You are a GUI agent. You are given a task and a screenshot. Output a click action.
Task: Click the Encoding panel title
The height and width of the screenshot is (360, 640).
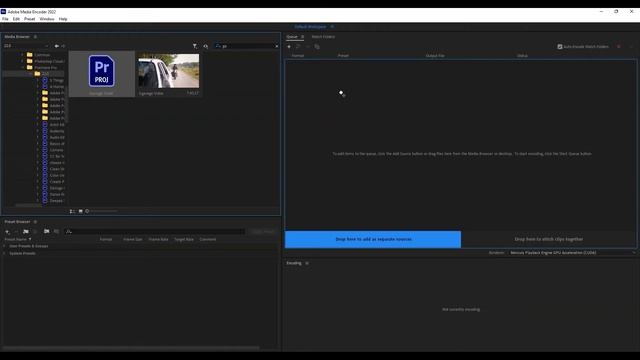294,263
